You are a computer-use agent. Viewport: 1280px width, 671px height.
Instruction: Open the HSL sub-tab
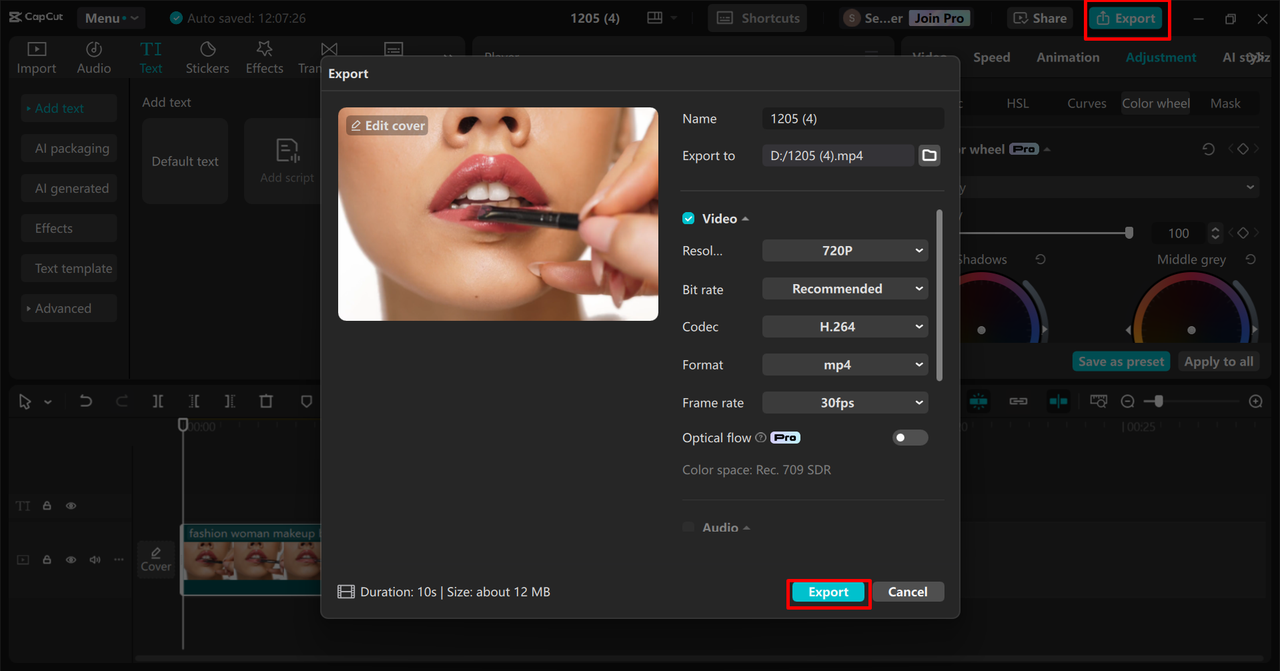click(x=1017, y=103)
